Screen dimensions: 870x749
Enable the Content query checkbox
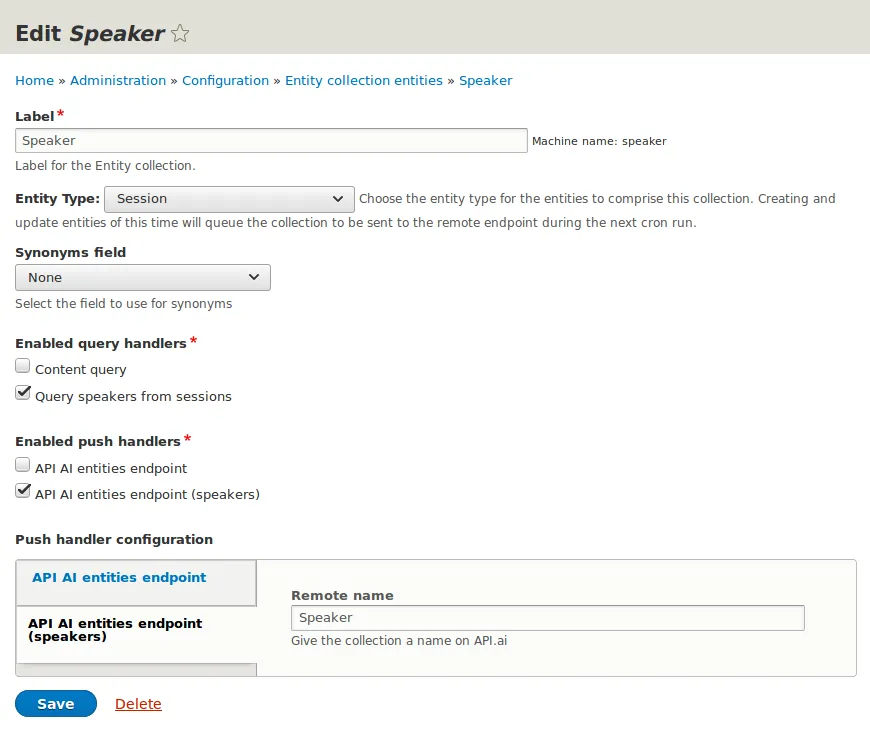pyautogui.click(x=23, y=366)
